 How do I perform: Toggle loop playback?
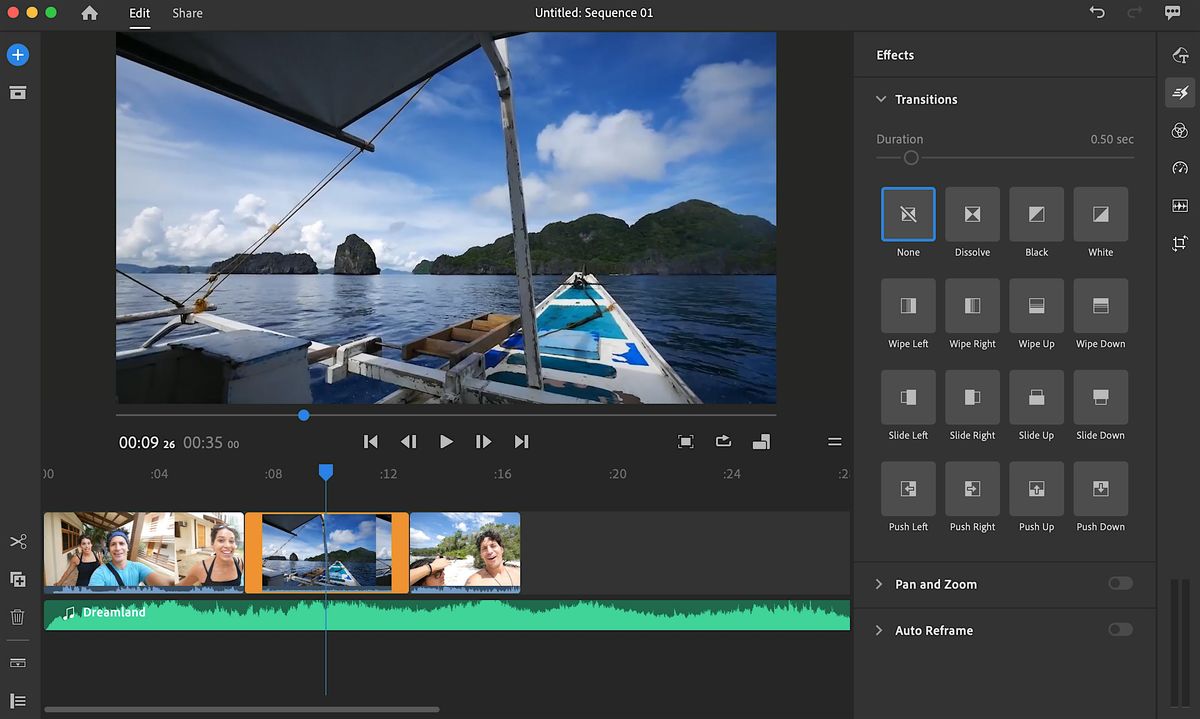tap(723, 441)
